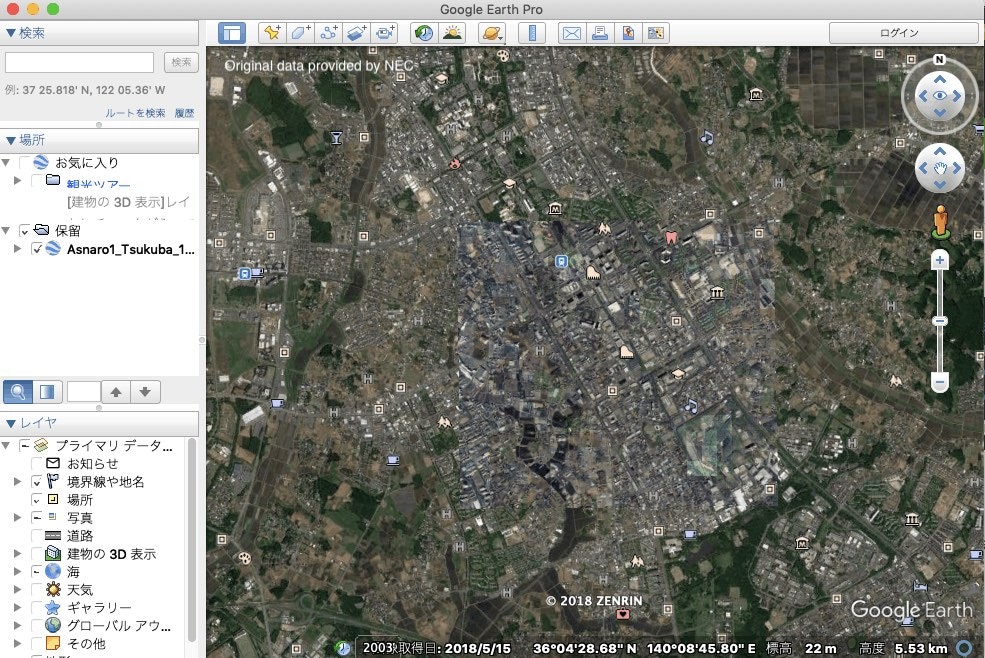Select Asnaro1_Tsukuba_1... in places tree
985x658 pixels.
[x=131, y=249]
